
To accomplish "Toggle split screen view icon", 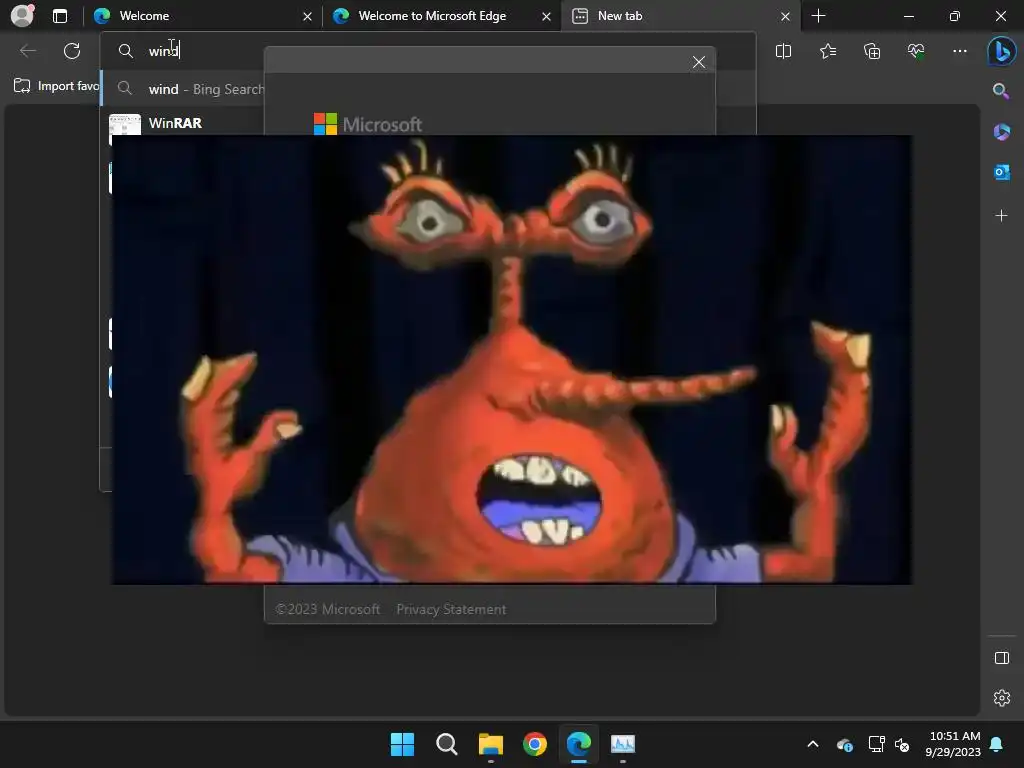I will (x=783, y=51).
